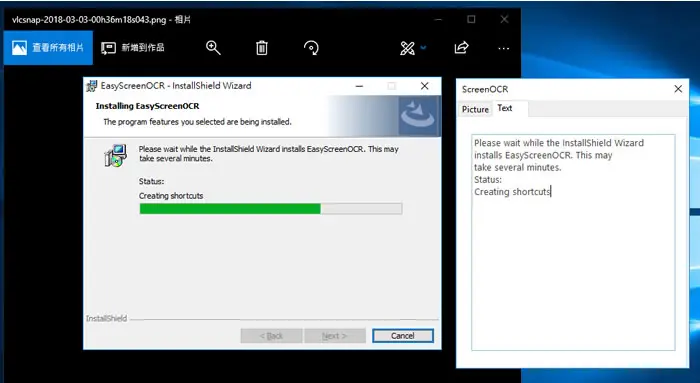Select the Text tab in ScreenOCR

505,108
